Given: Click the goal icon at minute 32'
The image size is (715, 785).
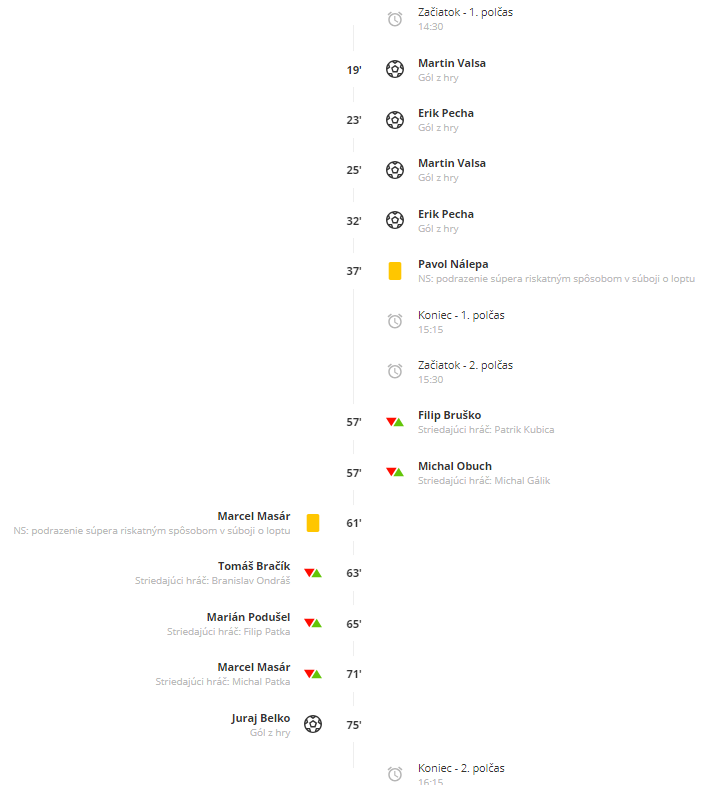Looking at the screenshot, I should click(395, 220).
